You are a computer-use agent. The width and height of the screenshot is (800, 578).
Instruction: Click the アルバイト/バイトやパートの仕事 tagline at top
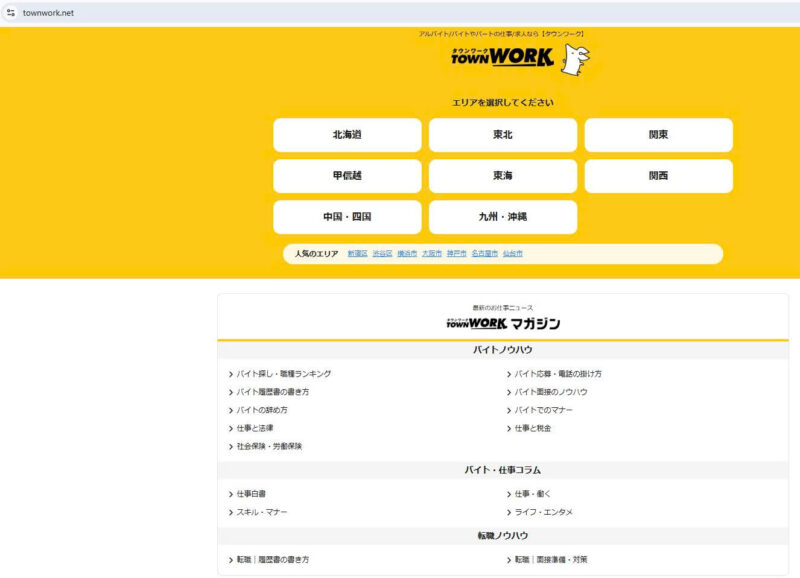(x=501, y=34)
